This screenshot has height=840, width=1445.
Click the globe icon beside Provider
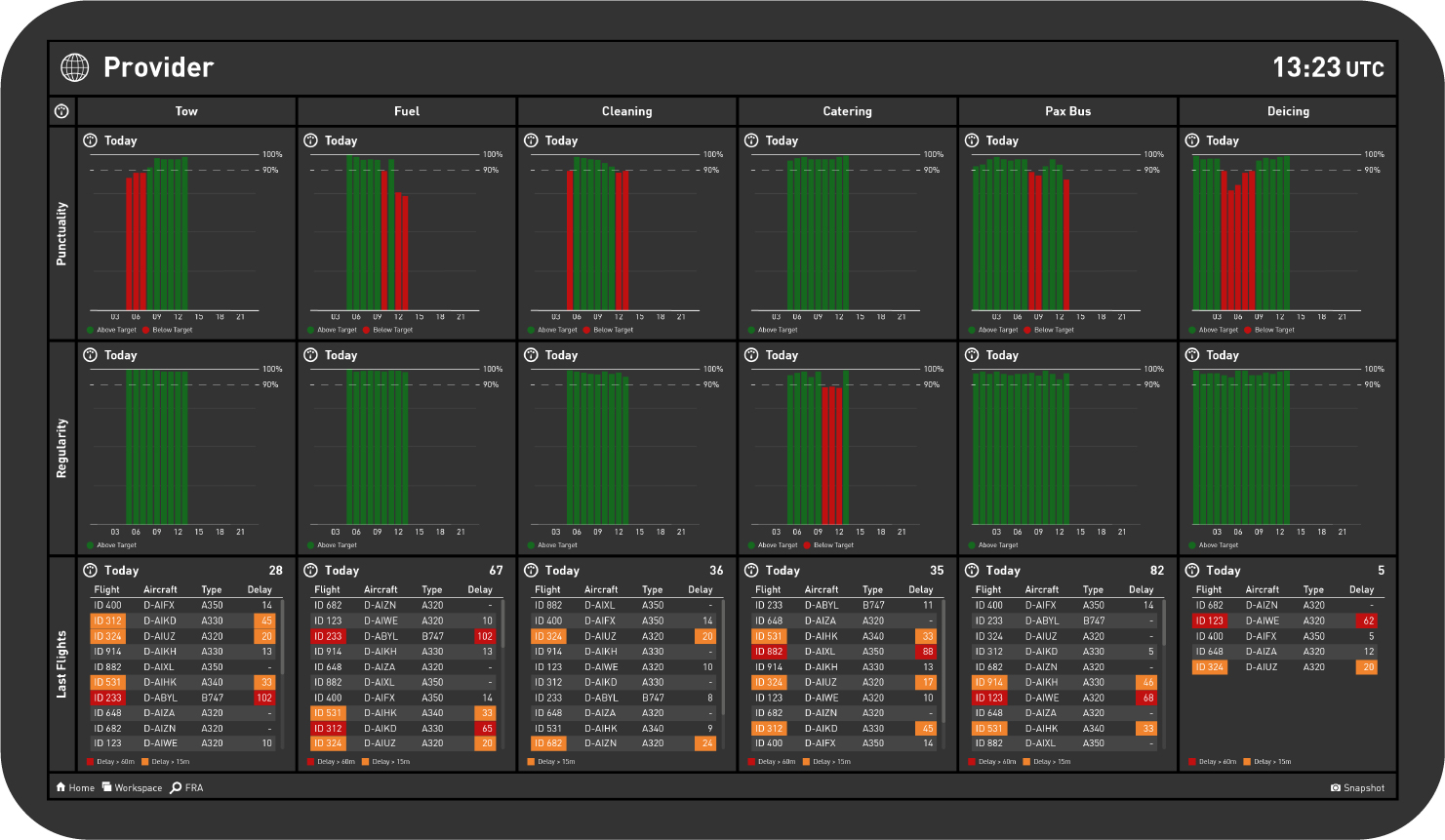[75, 67]
